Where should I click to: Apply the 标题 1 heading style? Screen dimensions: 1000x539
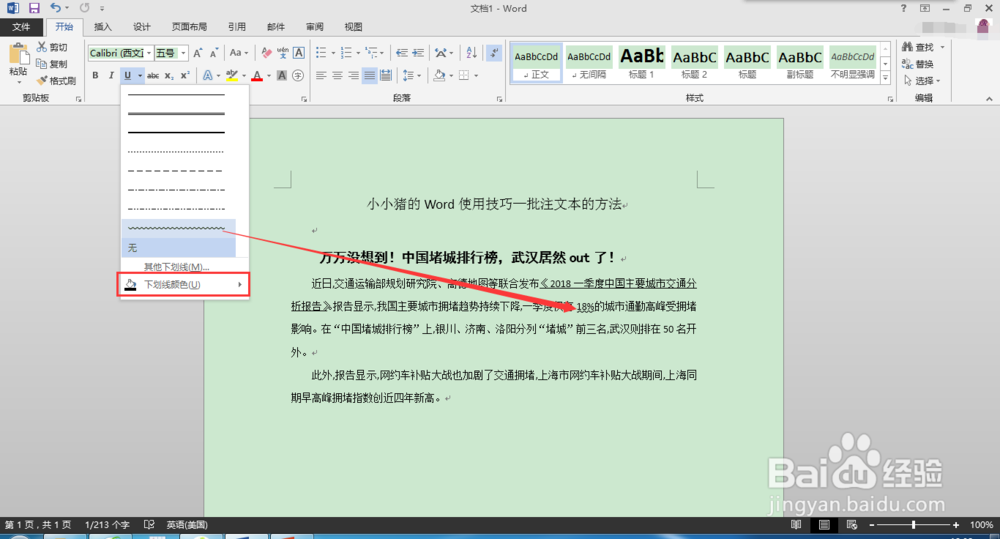point(642,63)
